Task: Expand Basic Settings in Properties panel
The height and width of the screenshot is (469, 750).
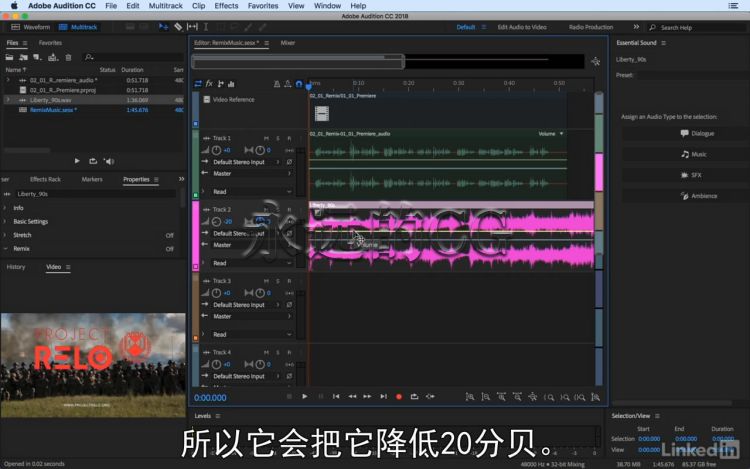Action: point(5,222)
